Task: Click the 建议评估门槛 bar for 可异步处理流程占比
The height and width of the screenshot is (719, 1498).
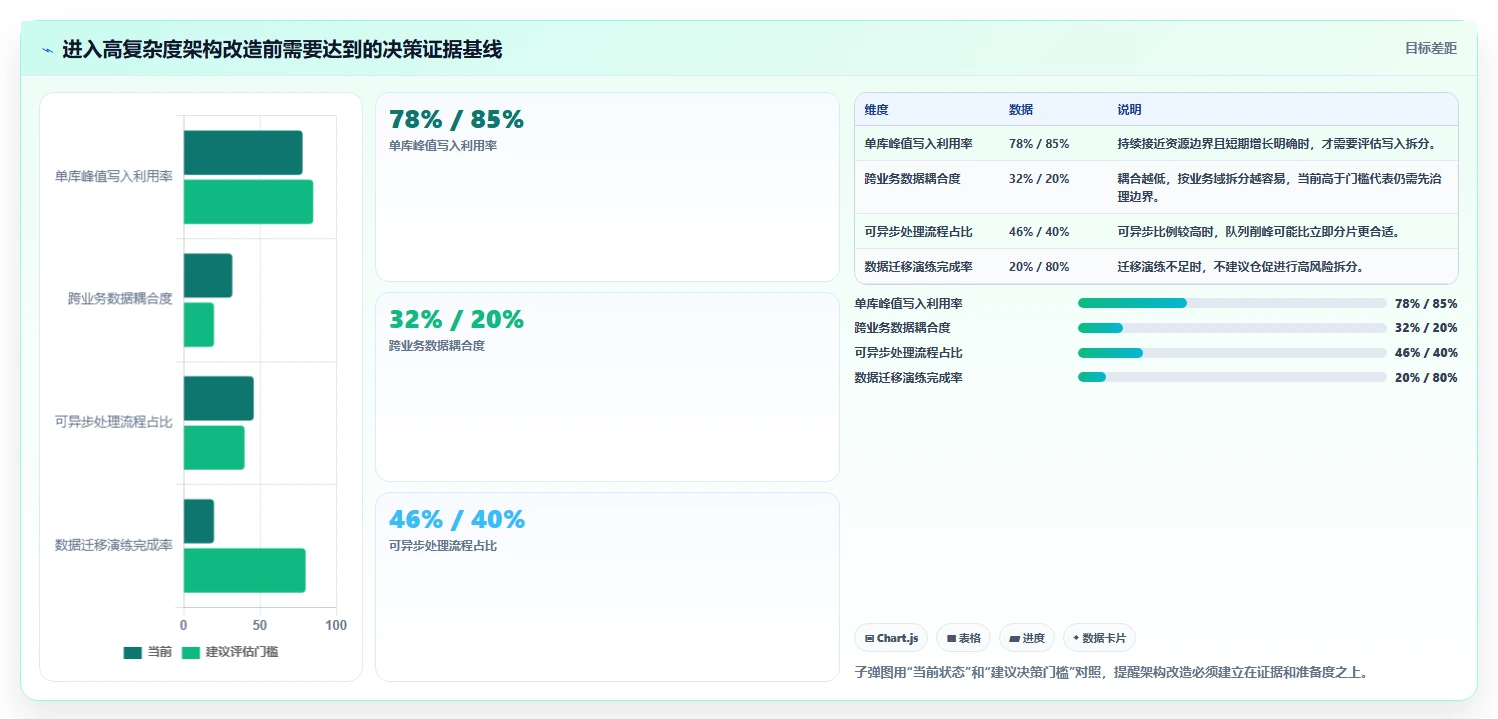Action: click(214, 447)
